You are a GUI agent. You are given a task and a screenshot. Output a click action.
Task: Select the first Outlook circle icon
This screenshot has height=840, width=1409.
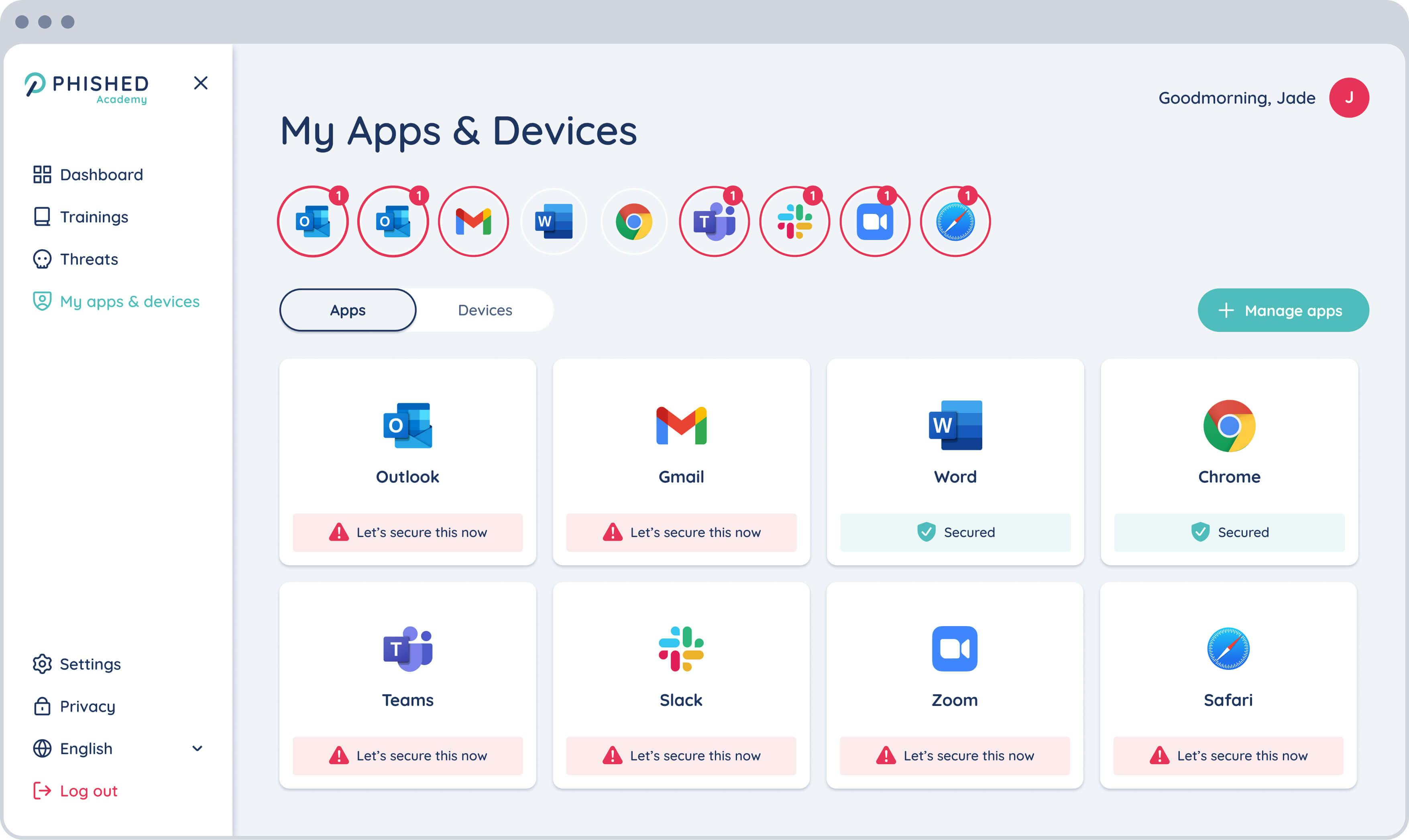coord(312,221)
